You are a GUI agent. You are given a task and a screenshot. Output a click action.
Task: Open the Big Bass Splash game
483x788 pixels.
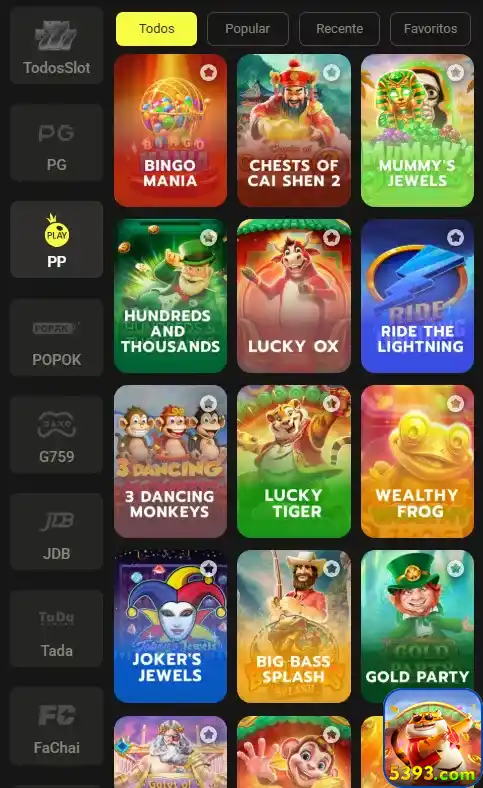pyautogui.click(x=294, y=626)
